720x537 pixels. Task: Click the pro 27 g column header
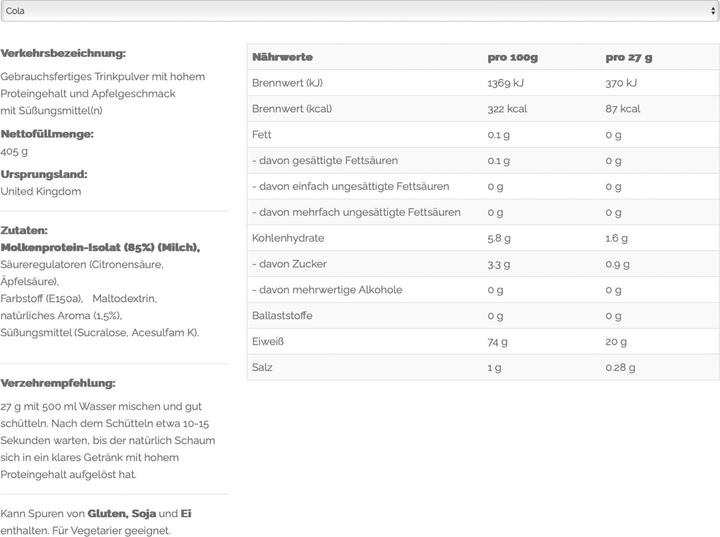(x=629, y=57)
